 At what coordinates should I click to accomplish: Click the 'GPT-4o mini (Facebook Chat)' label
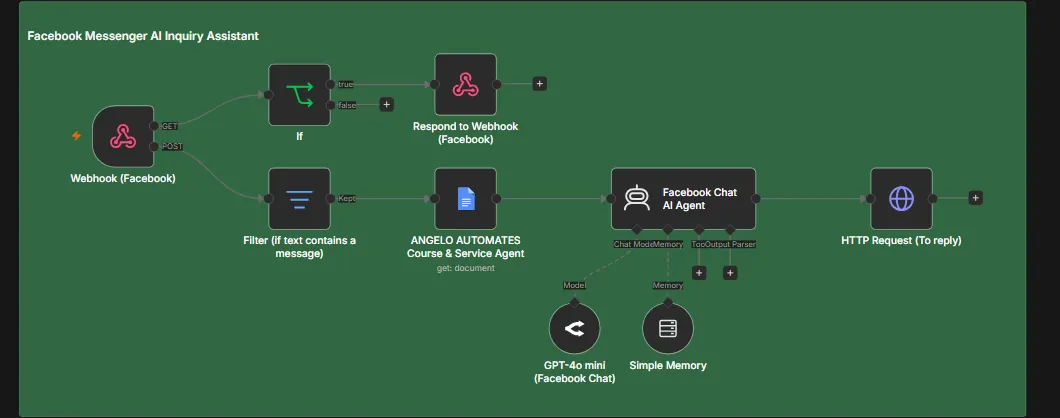click(x=575, y=372)
